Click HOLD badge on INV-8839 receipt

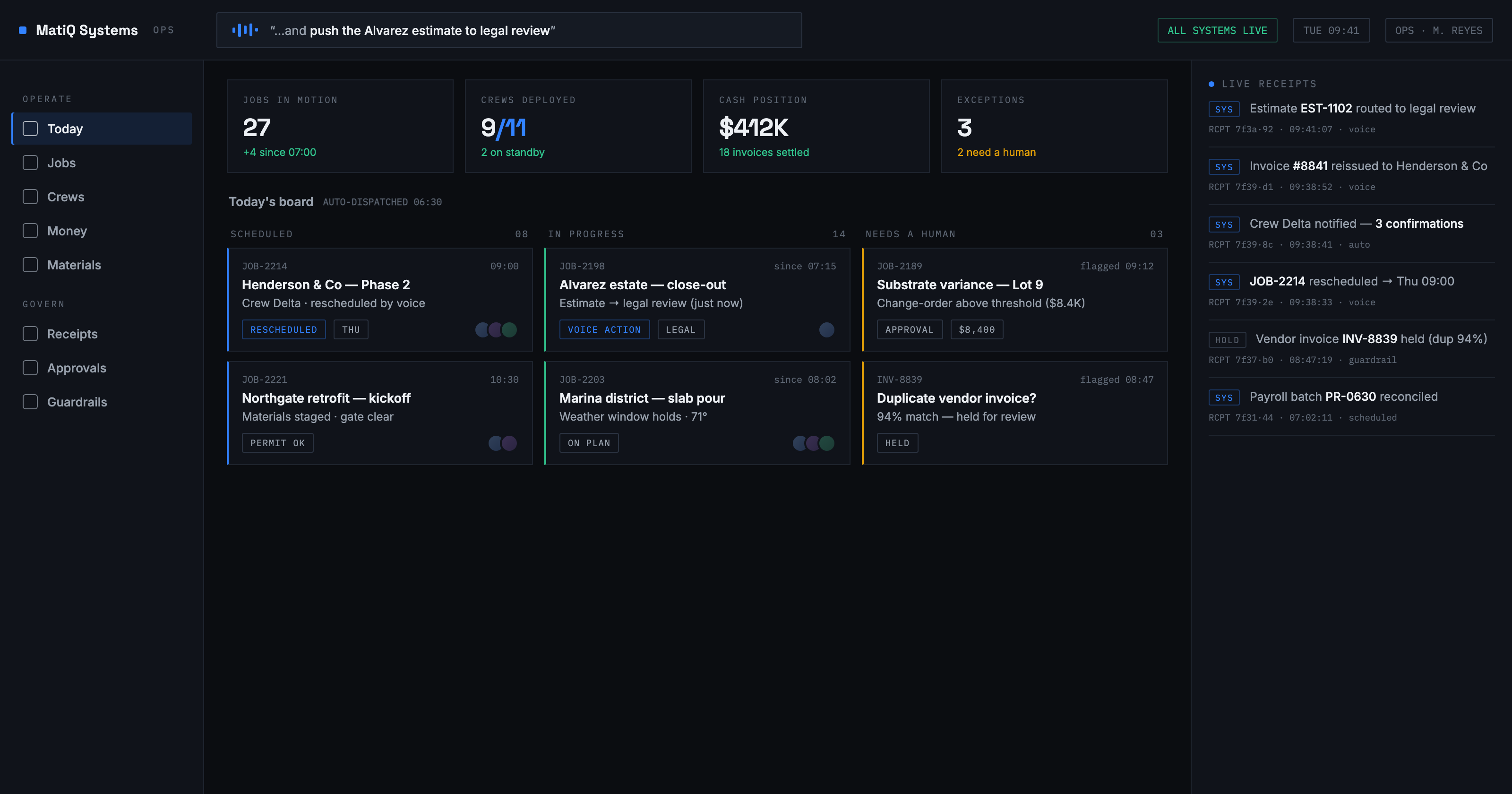click(x=1227, y=339)
